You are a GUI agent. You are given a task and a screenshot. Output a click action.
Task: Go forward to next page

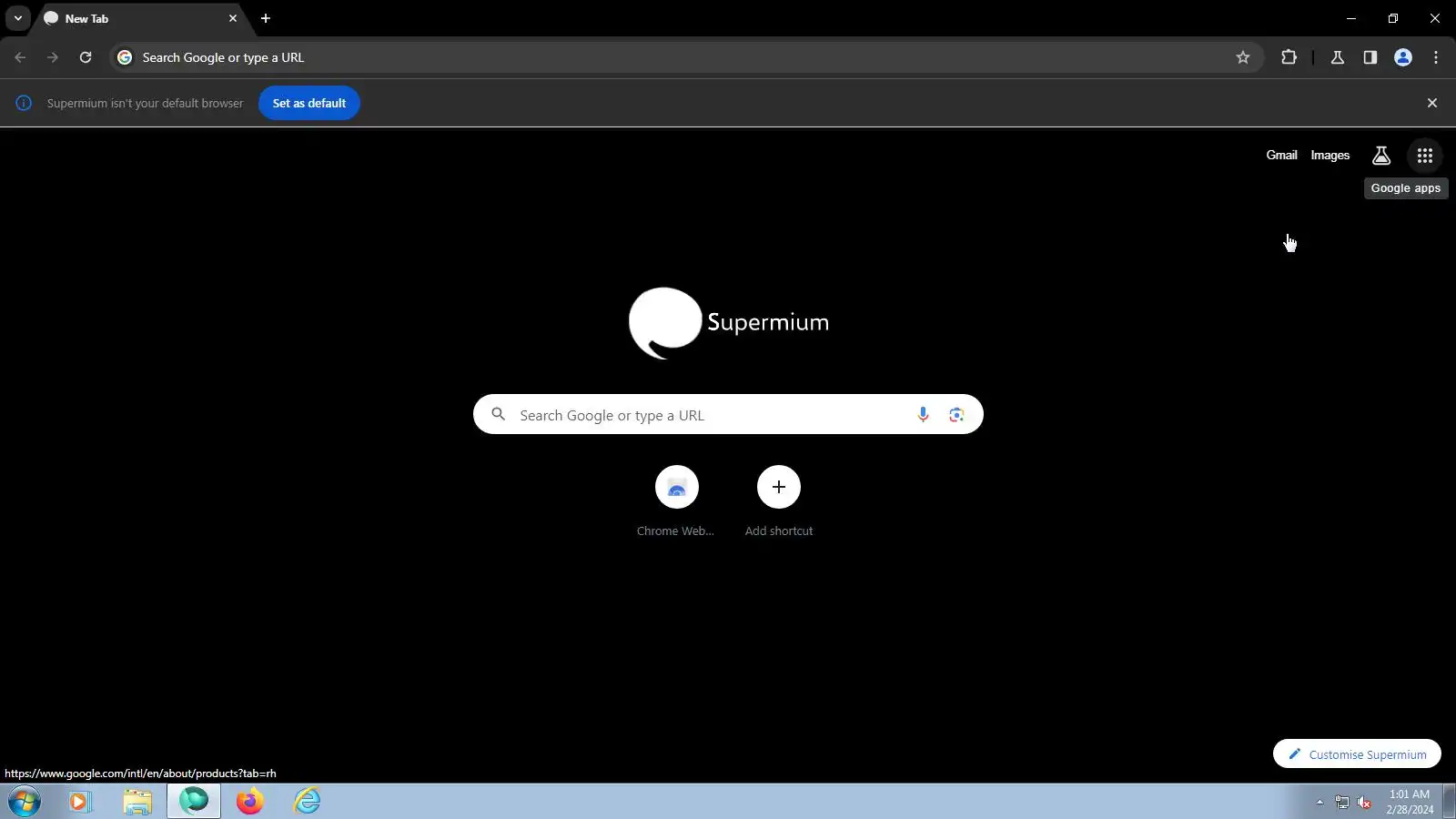coord(53,57)
